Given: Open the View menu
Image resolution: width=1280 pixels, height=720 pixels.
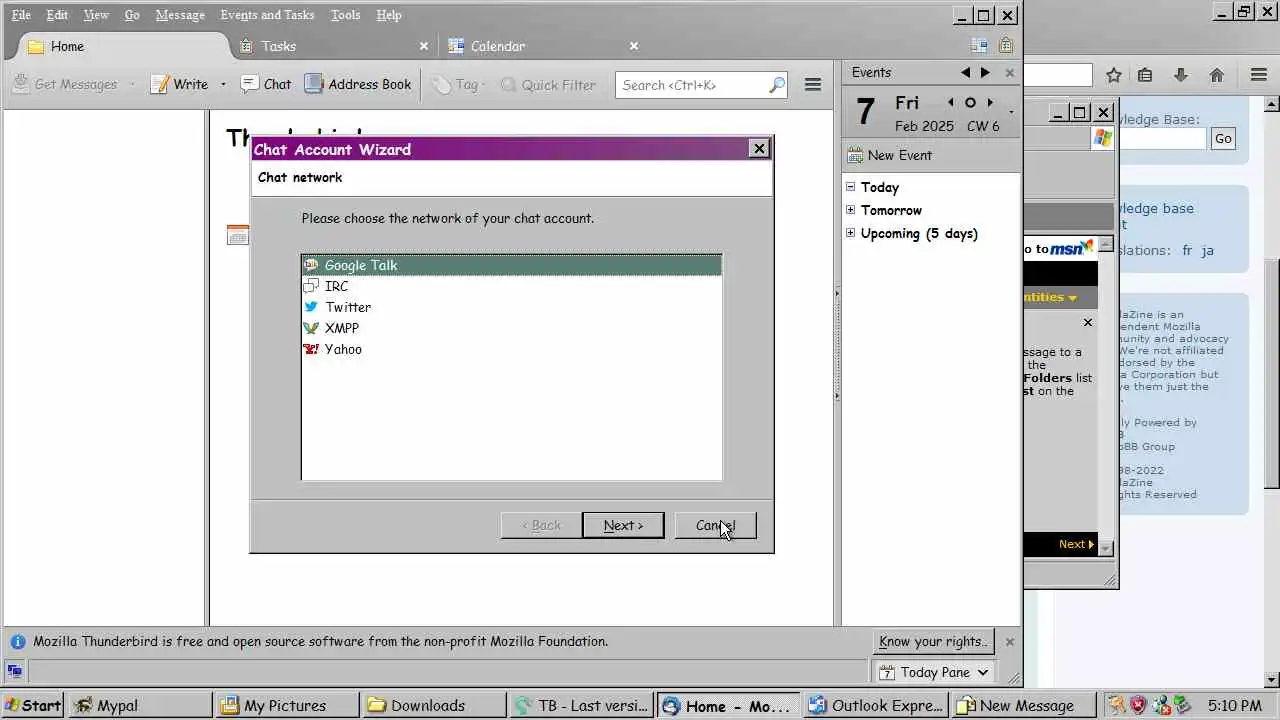Looking at the screenshot, I should click(96, 15).
